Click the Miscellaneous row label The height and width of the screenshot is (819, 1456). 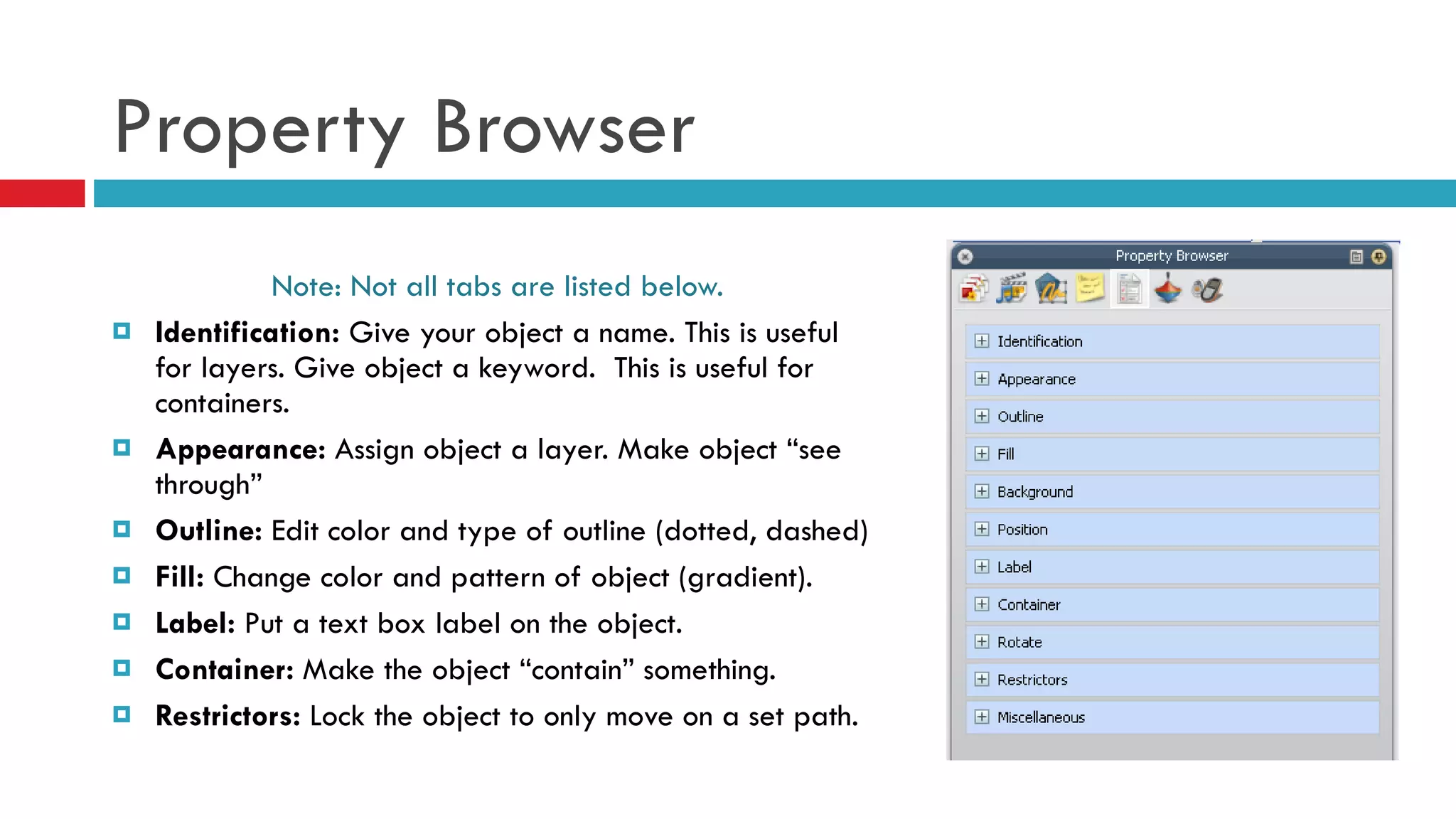[1041, 717]
